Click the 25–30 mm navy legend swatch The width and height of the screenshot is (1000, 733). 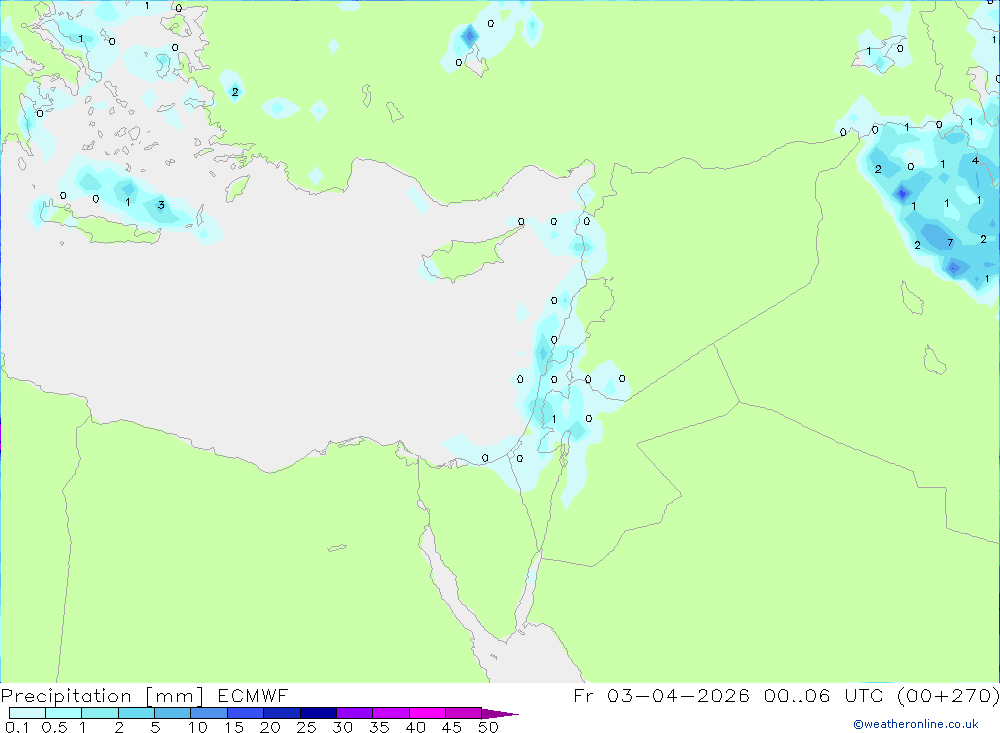coord(318,713)
